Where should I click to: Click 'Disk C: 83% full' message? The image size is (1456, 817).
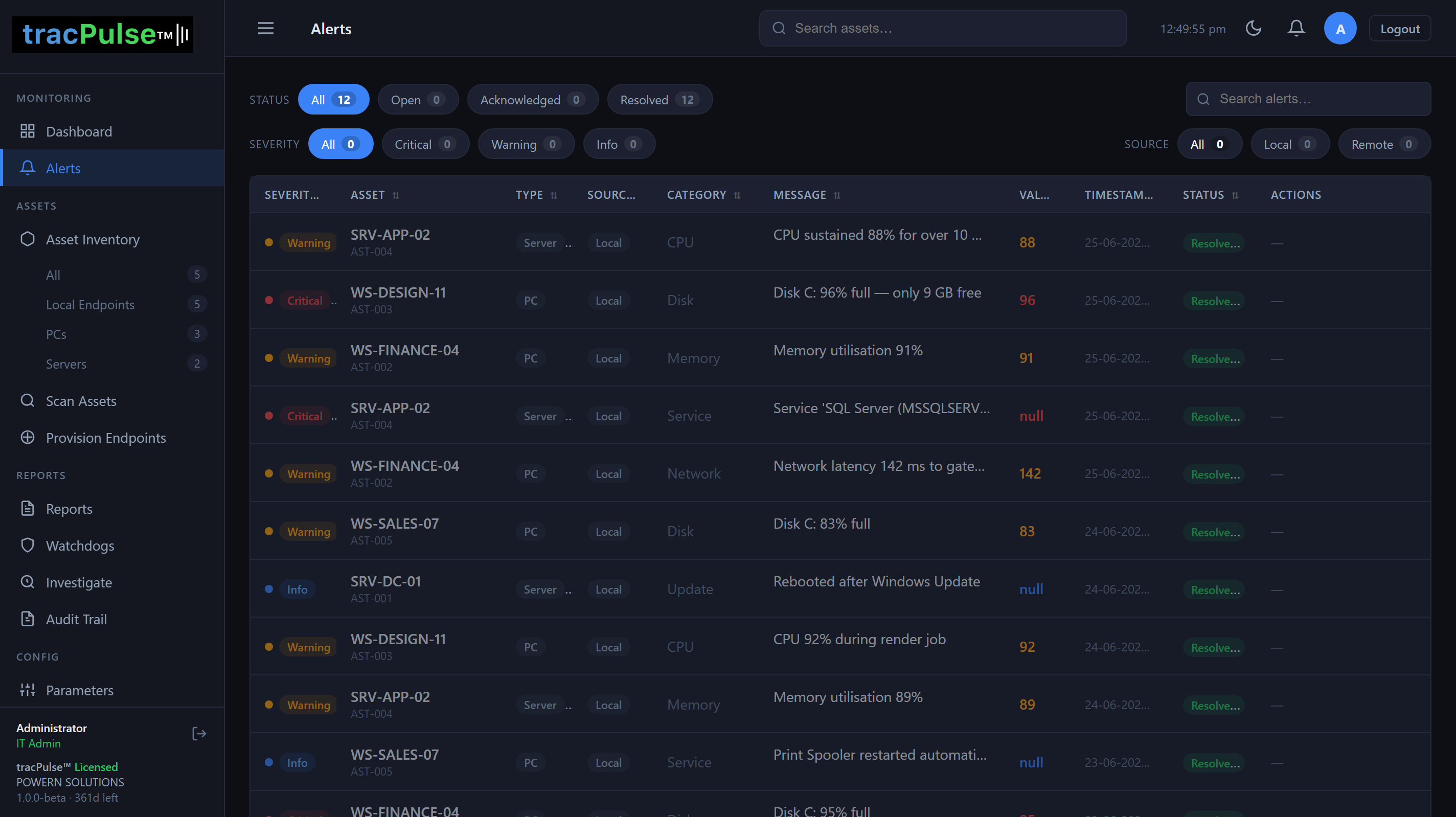pyautogui.click(x=821, y=524)
